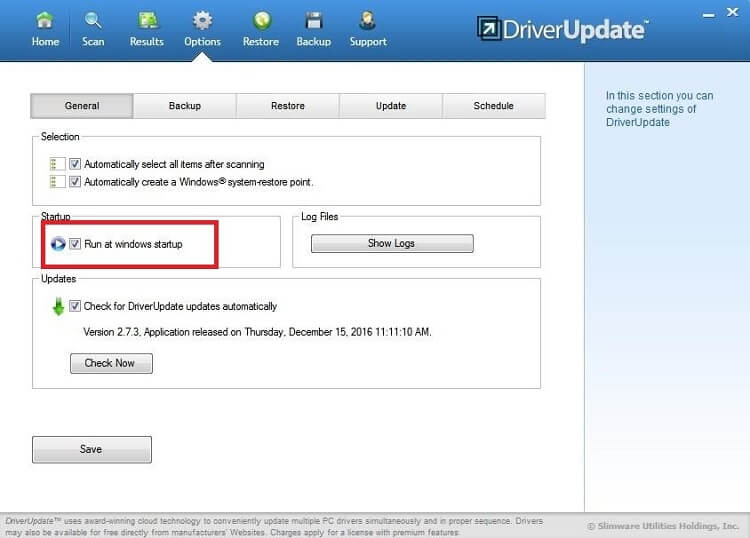Switch to the Backup options tab
750x538 pixels.
tap(185, 106)
